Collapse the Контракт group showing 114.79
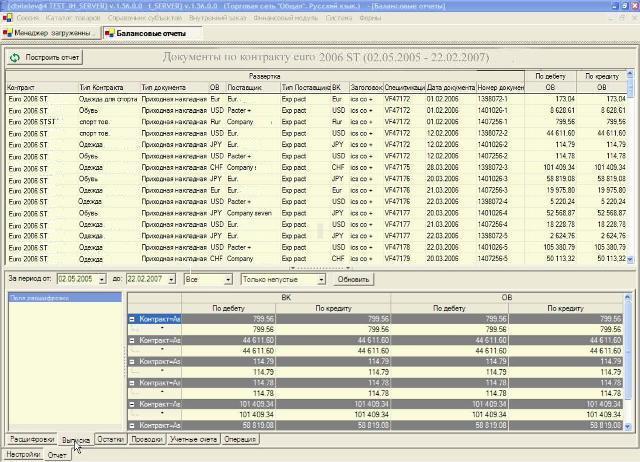Image resolution: width=640 pixels, height=462 pixels. coord(132,362)
